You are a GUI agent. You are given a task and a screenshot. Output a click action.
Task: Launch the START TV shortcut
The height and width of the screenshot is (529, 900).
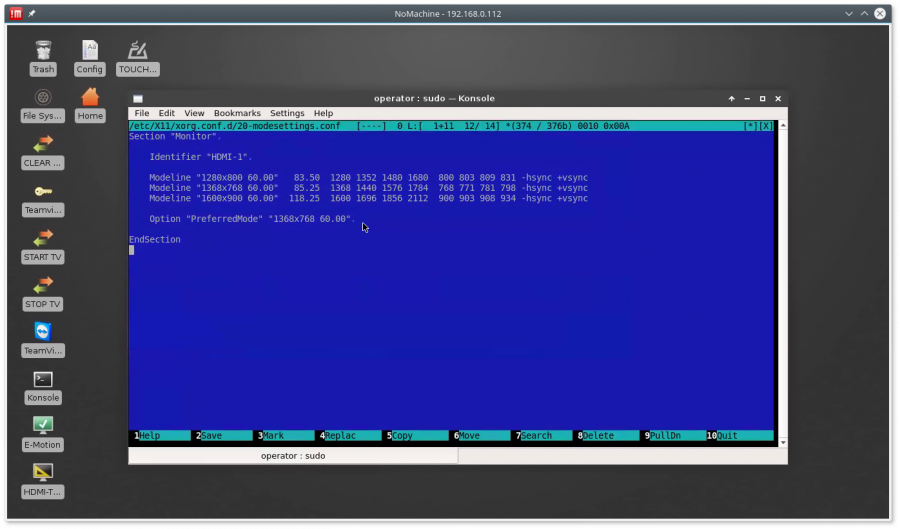(42, 241)
